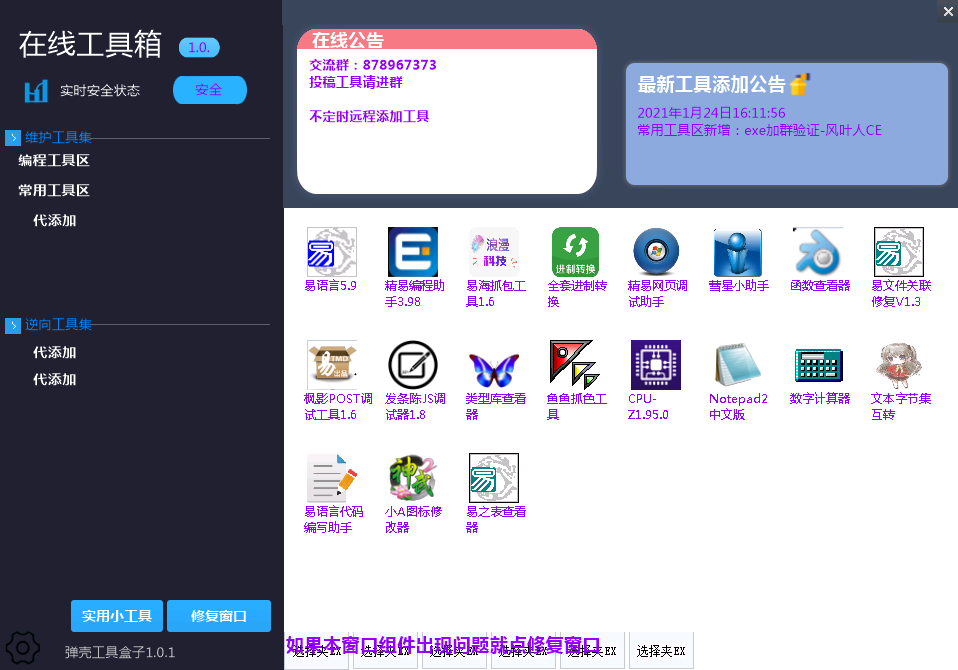Image resolution: width=958 pixels, height=670 pixels.
Task: Open CPU-Z1.95.0
Action: tap(656, 365)
